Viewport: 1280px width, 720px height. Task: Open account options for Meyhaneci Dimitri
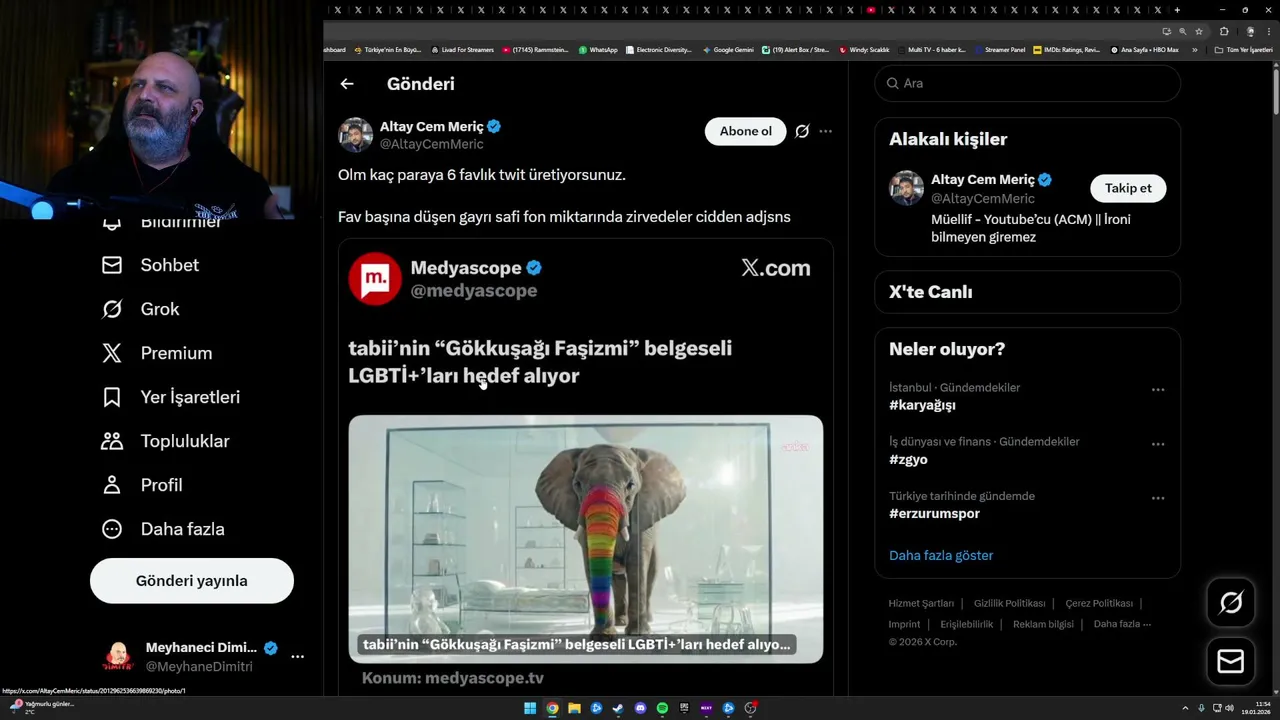tap(297, 657)
